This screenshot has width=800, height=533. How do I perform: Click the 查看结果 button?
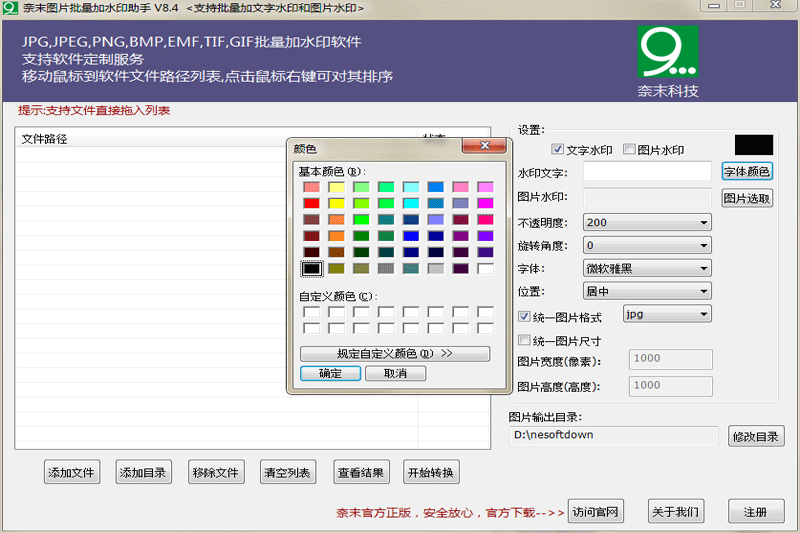[361, 472]
